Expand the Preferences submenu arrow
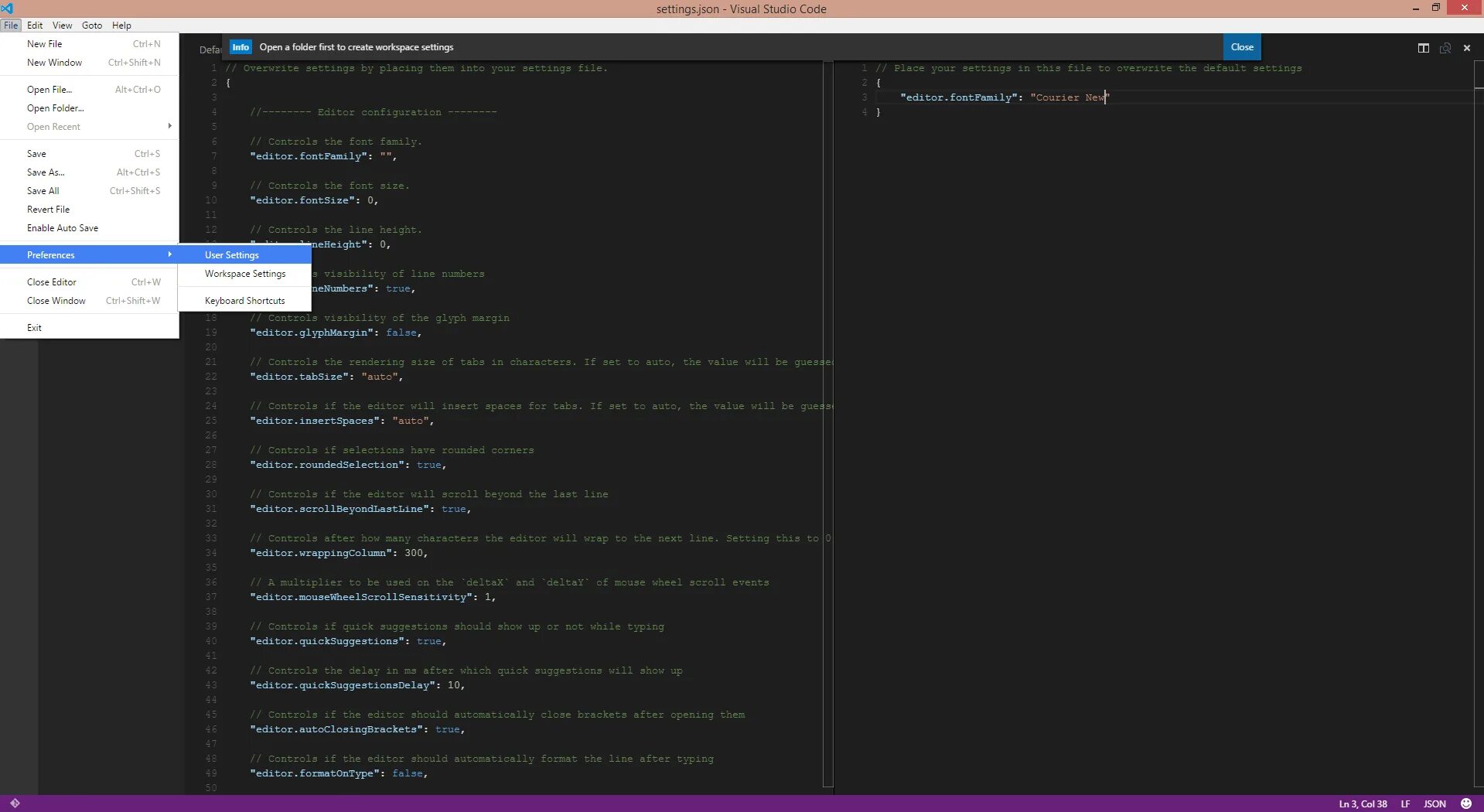Image resolution: width=1484 pixels, height=812 pixels. tap(169, 254)
